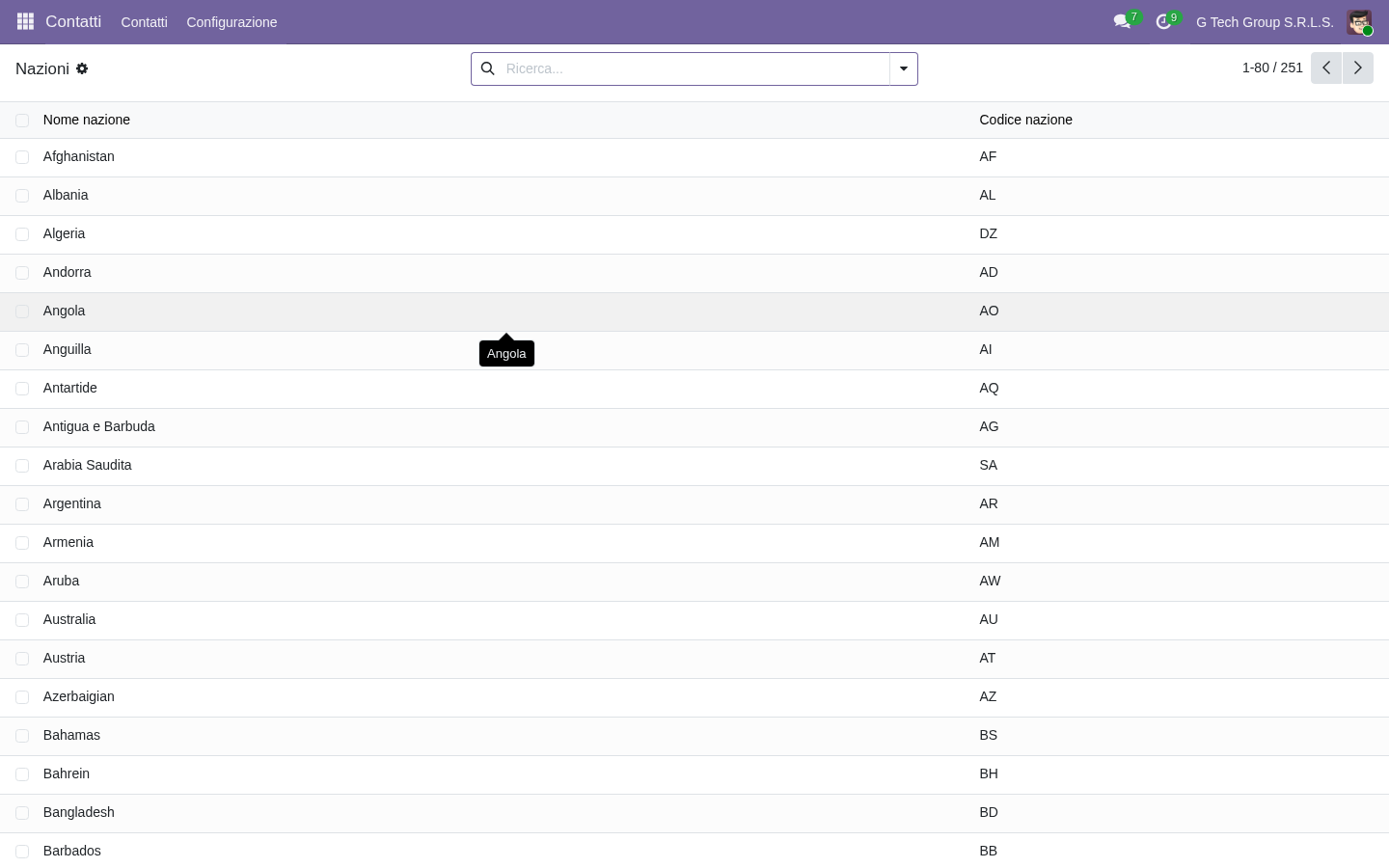
Task: Sort by Nome nazione column header
Action: coord(87,120)
